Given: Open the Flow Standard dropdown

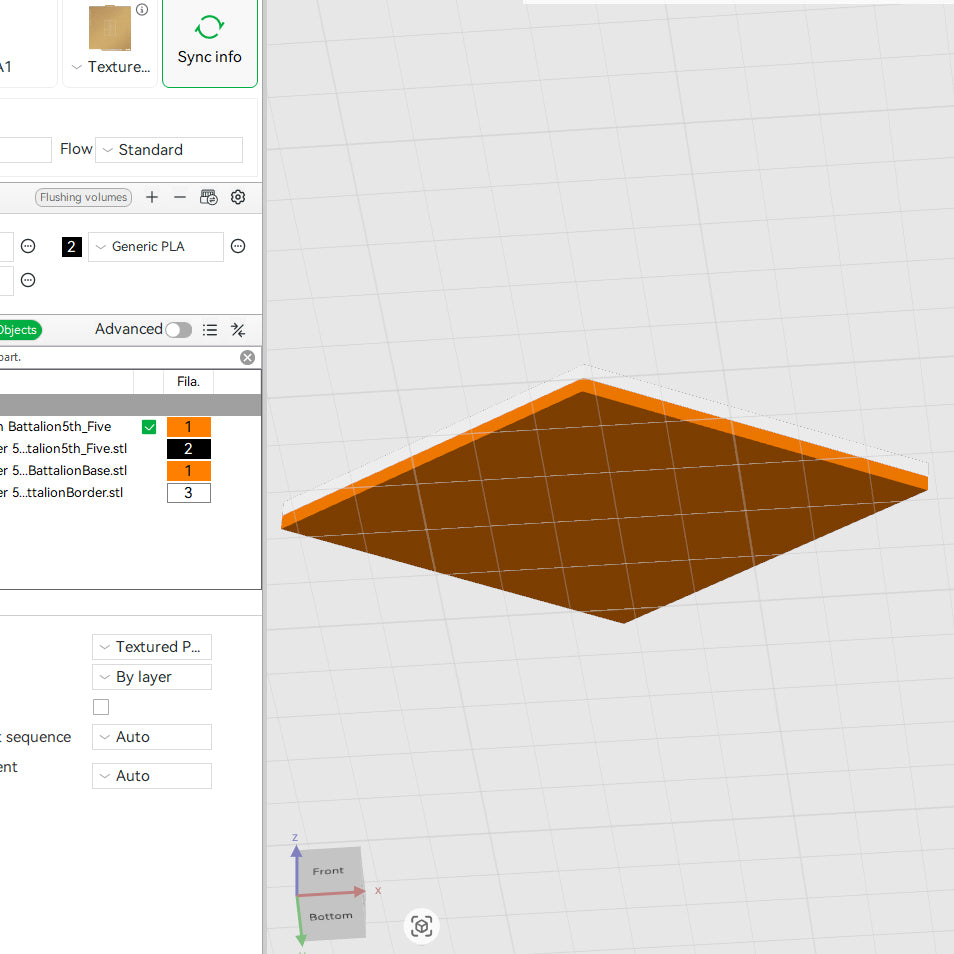Looking at the screenshot, I should [x=168, y=149].
